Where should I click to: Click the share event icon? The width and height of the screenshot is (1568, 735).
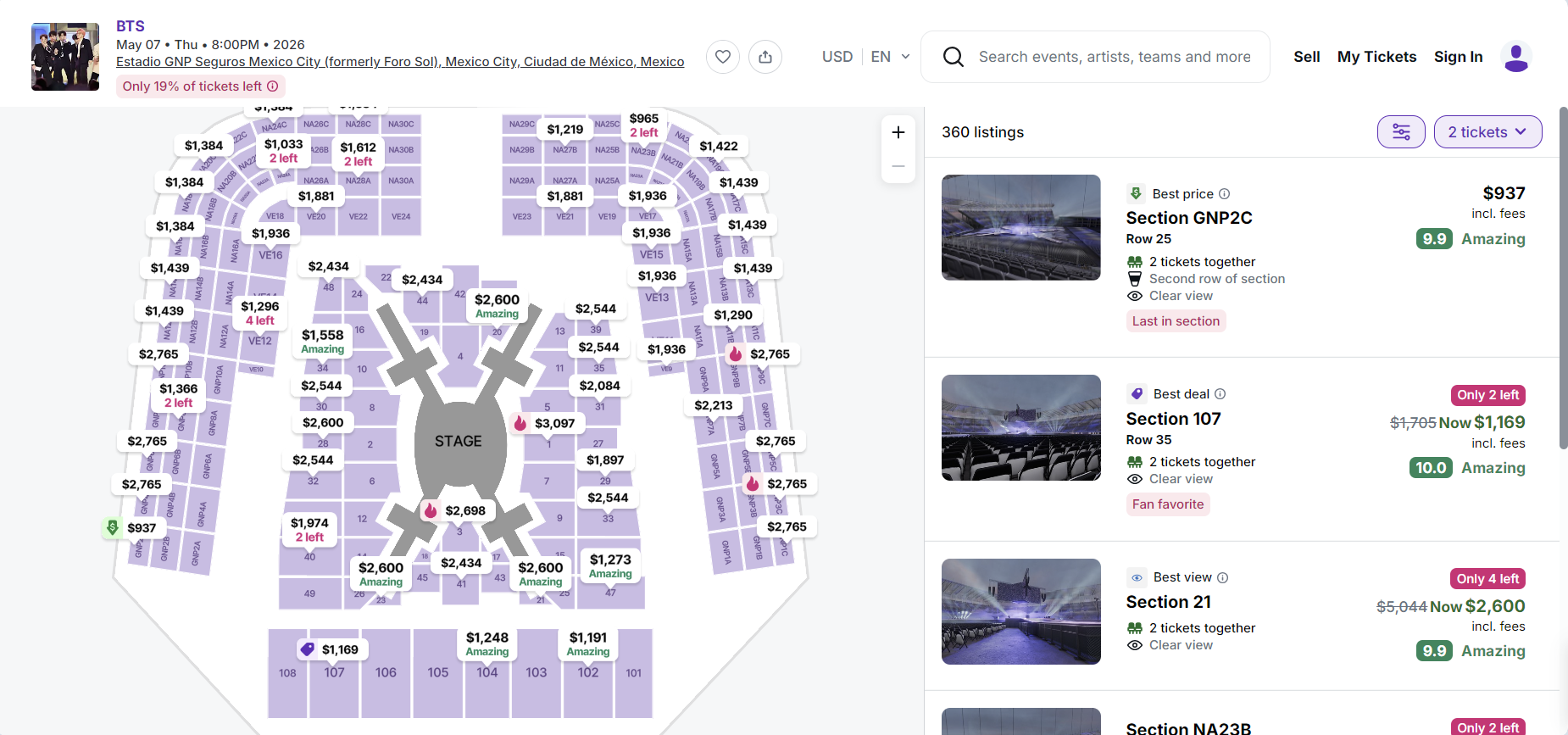click(765, 57)
